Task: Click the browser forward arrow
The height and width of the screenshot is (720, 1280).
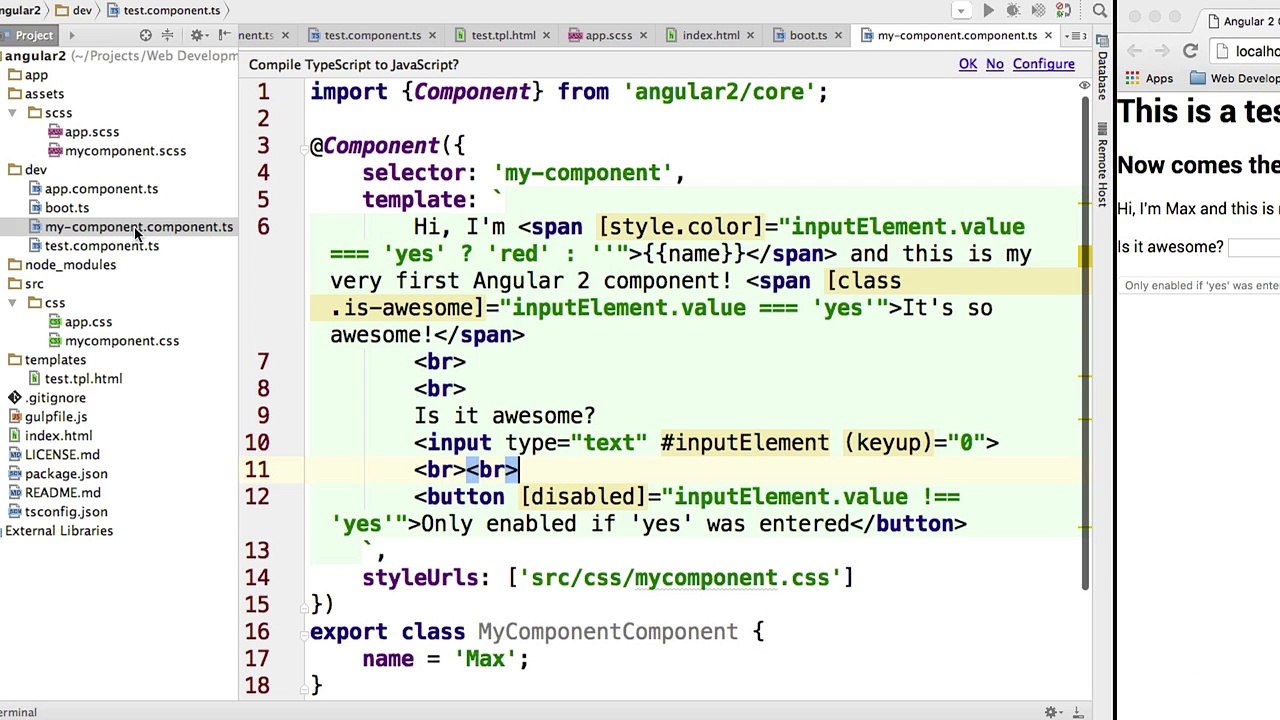Action: [1161, 51]
